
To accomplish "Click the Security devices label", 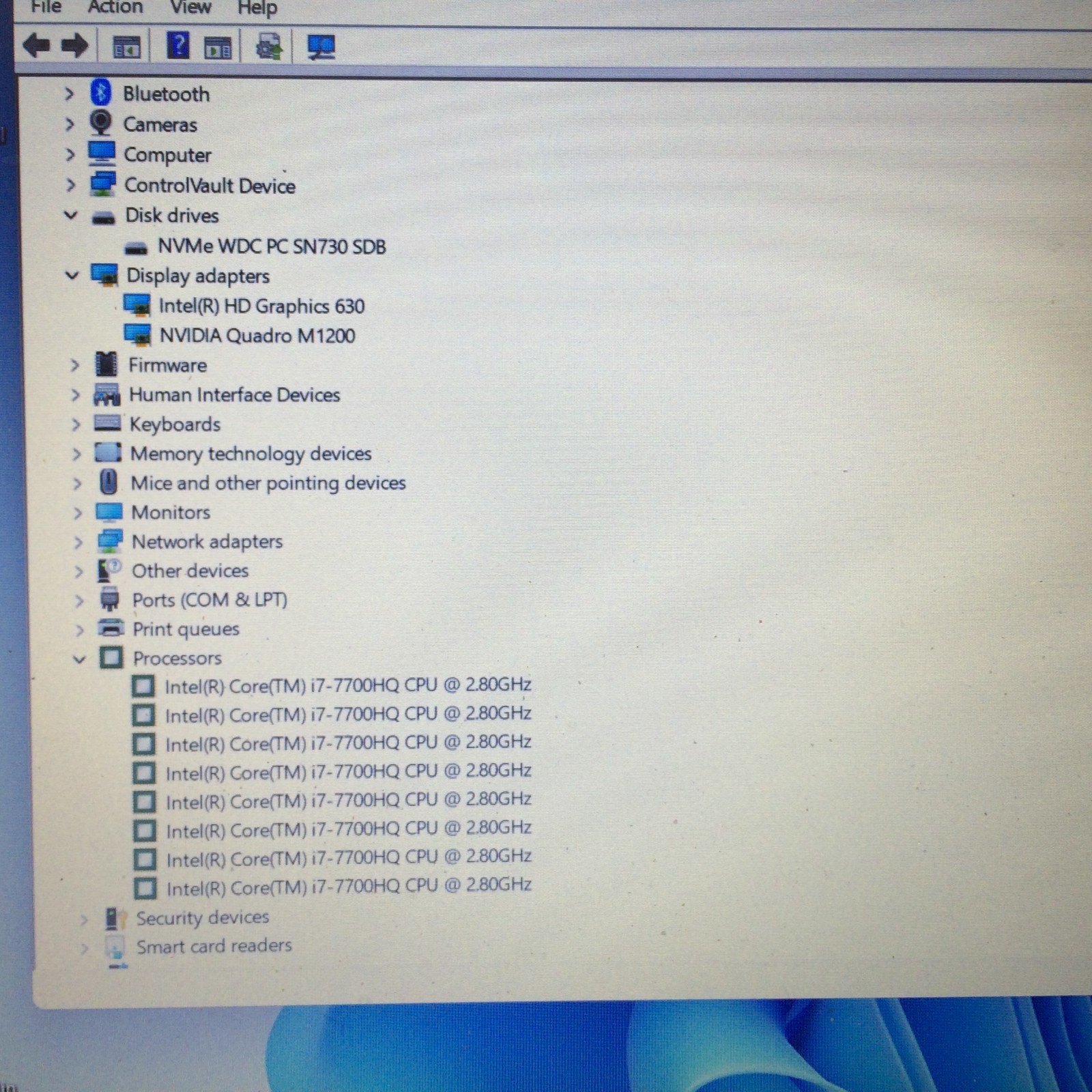I will (202, 917).
